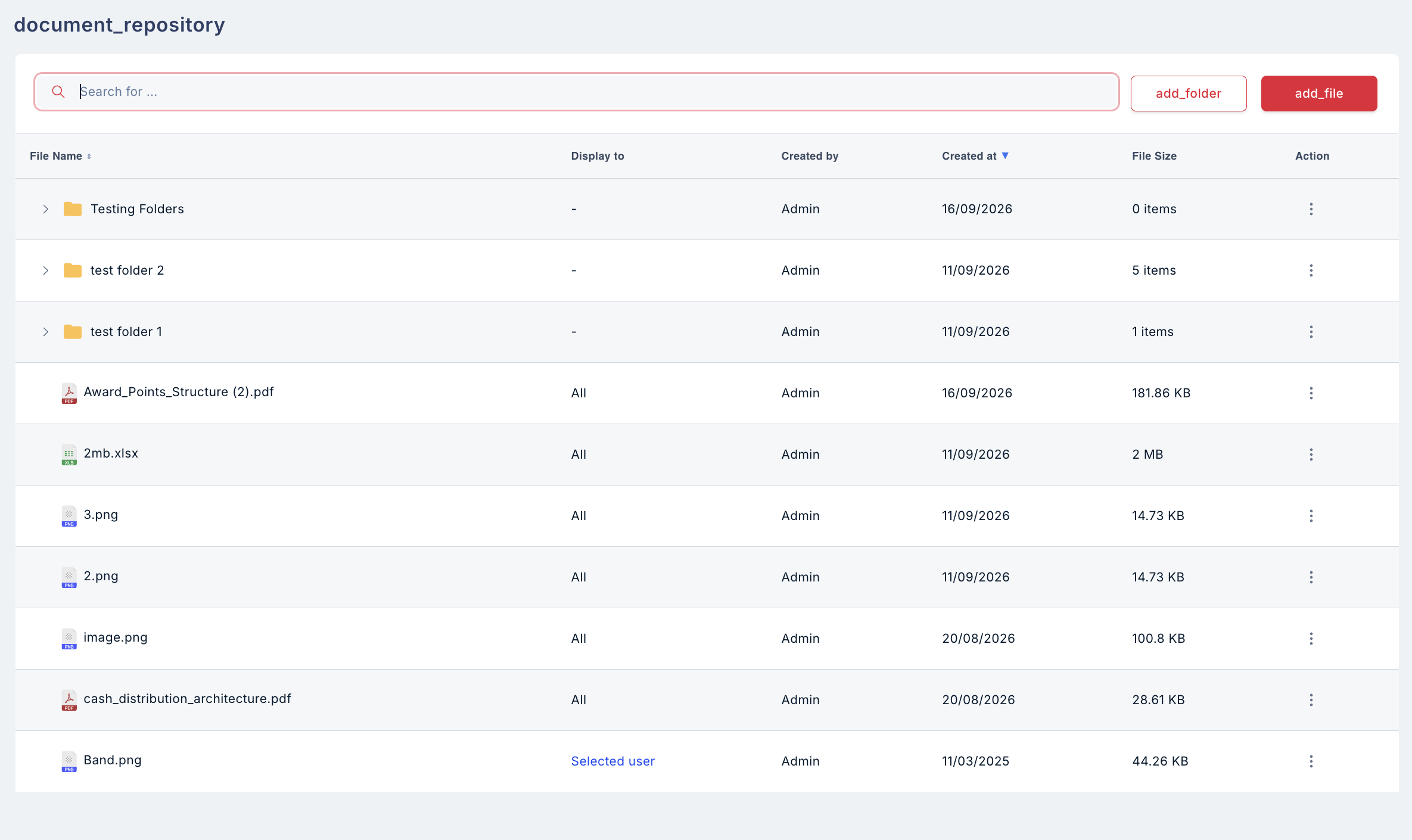Open action menu for test folder 1
The width and height of the screenshot is (1412, 840).
pos(1311,332)
